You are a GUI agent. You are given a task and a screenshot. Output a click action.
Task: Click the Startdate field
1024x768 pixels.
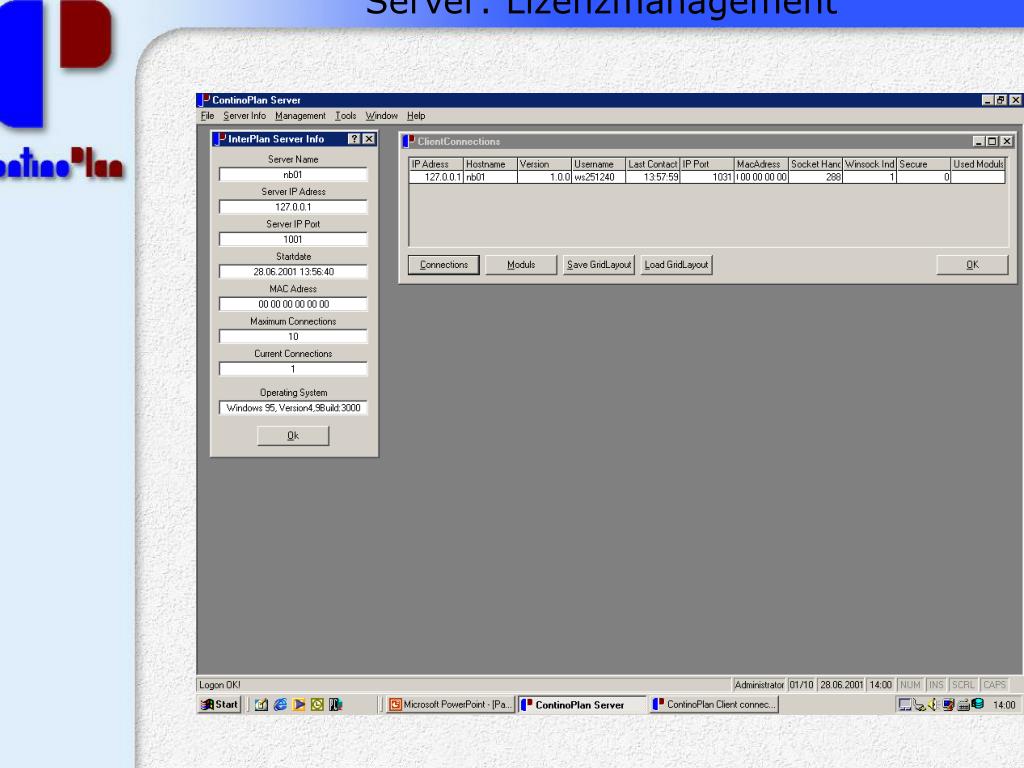click(x=293, y=272)
